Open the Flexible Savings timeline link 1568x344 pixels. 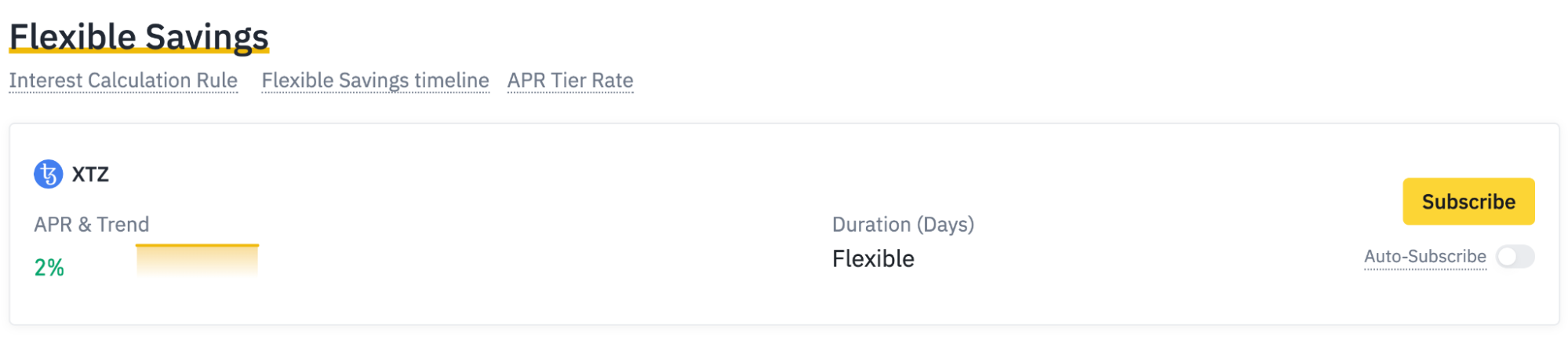[375, 81]
